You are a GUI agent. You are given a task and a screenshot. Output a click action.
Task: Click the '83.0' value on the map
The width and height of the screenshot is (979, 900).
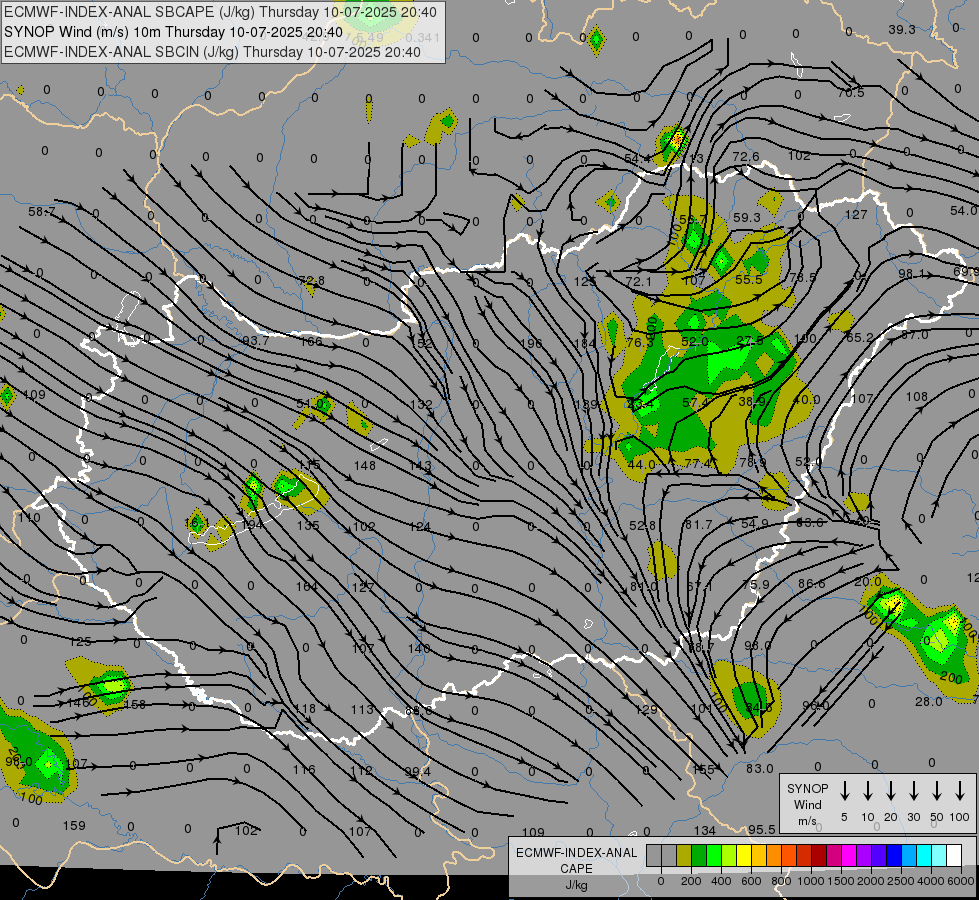point(759,768)
